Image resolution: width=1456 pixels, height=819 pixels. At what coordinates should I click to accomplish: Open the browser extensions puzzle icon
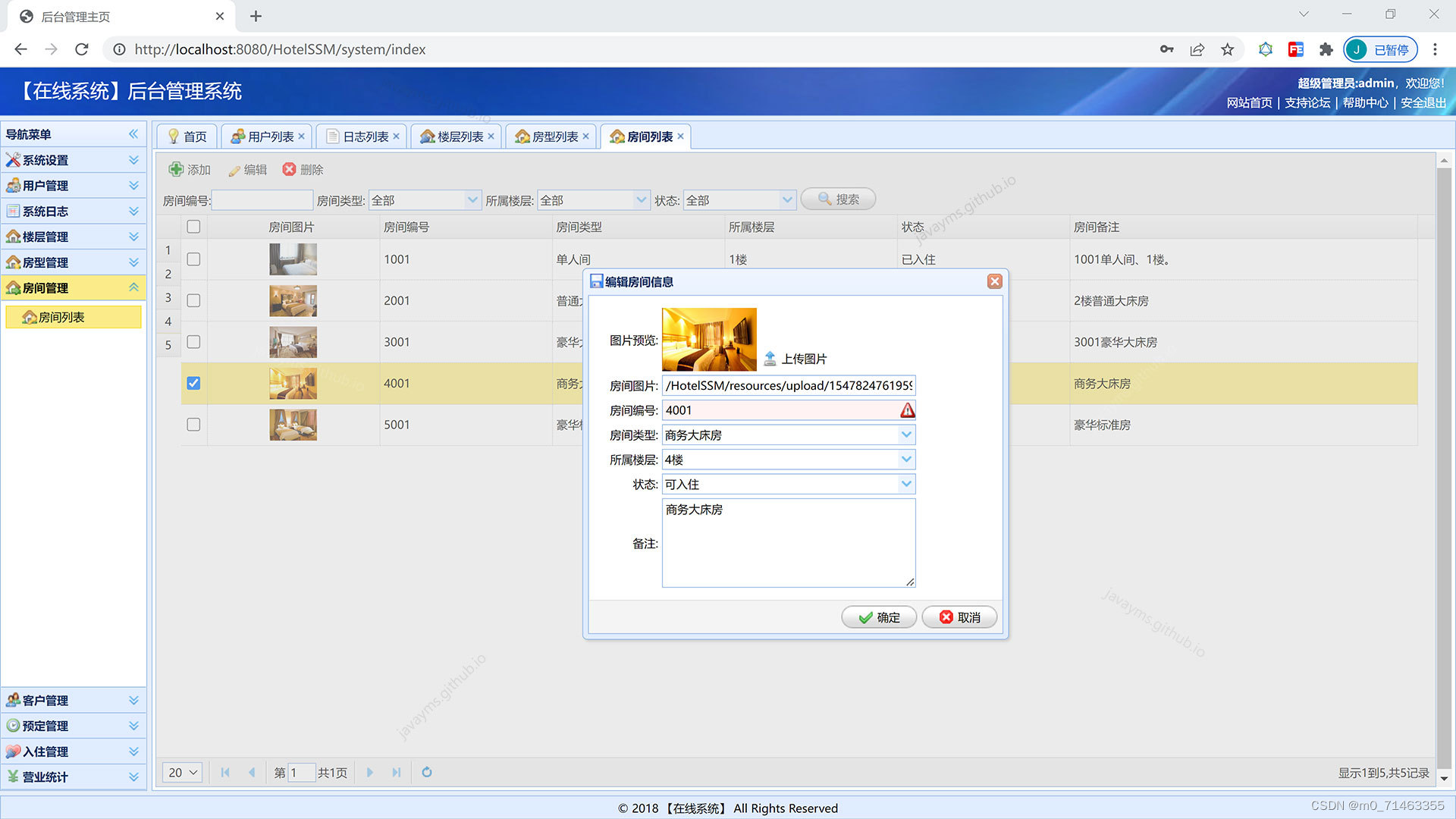pos(1326,49)
